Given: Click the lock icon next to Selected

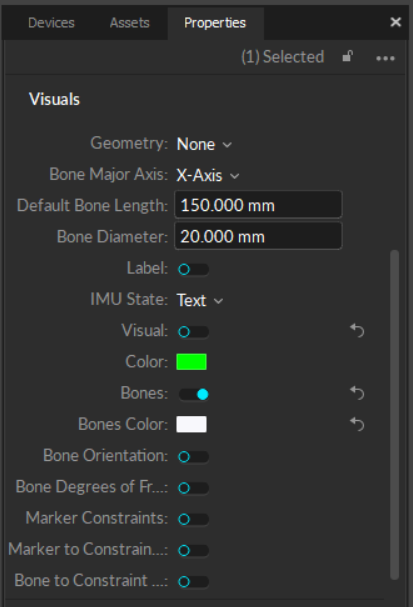Looking at the screenshot, I should click(x=347, y=57).
